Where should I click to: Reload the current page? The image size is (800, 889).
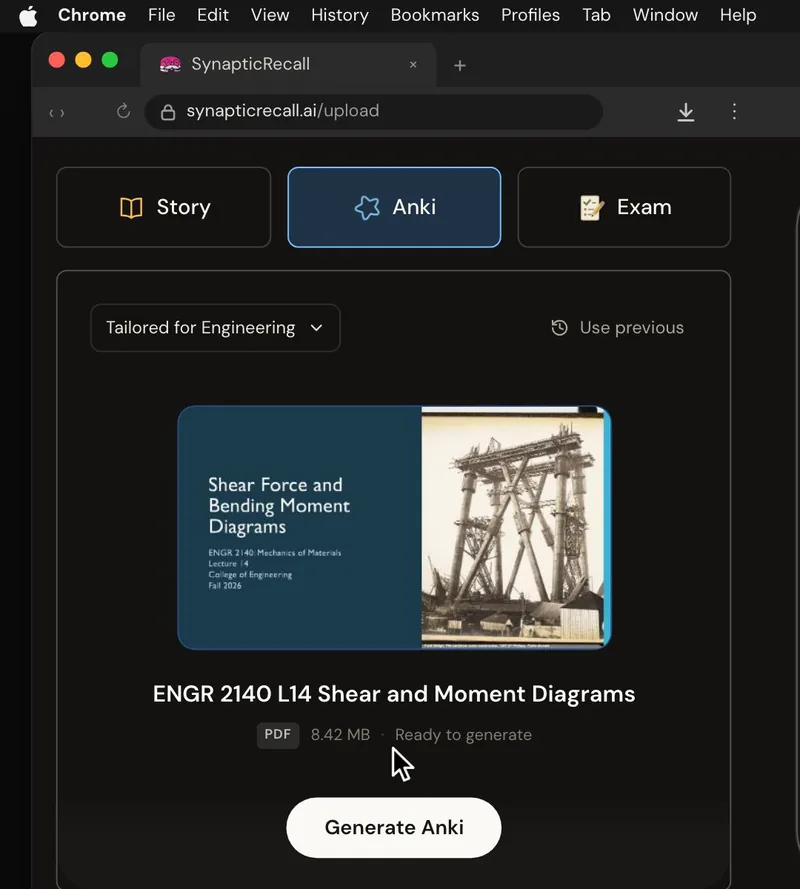point(123,111)
